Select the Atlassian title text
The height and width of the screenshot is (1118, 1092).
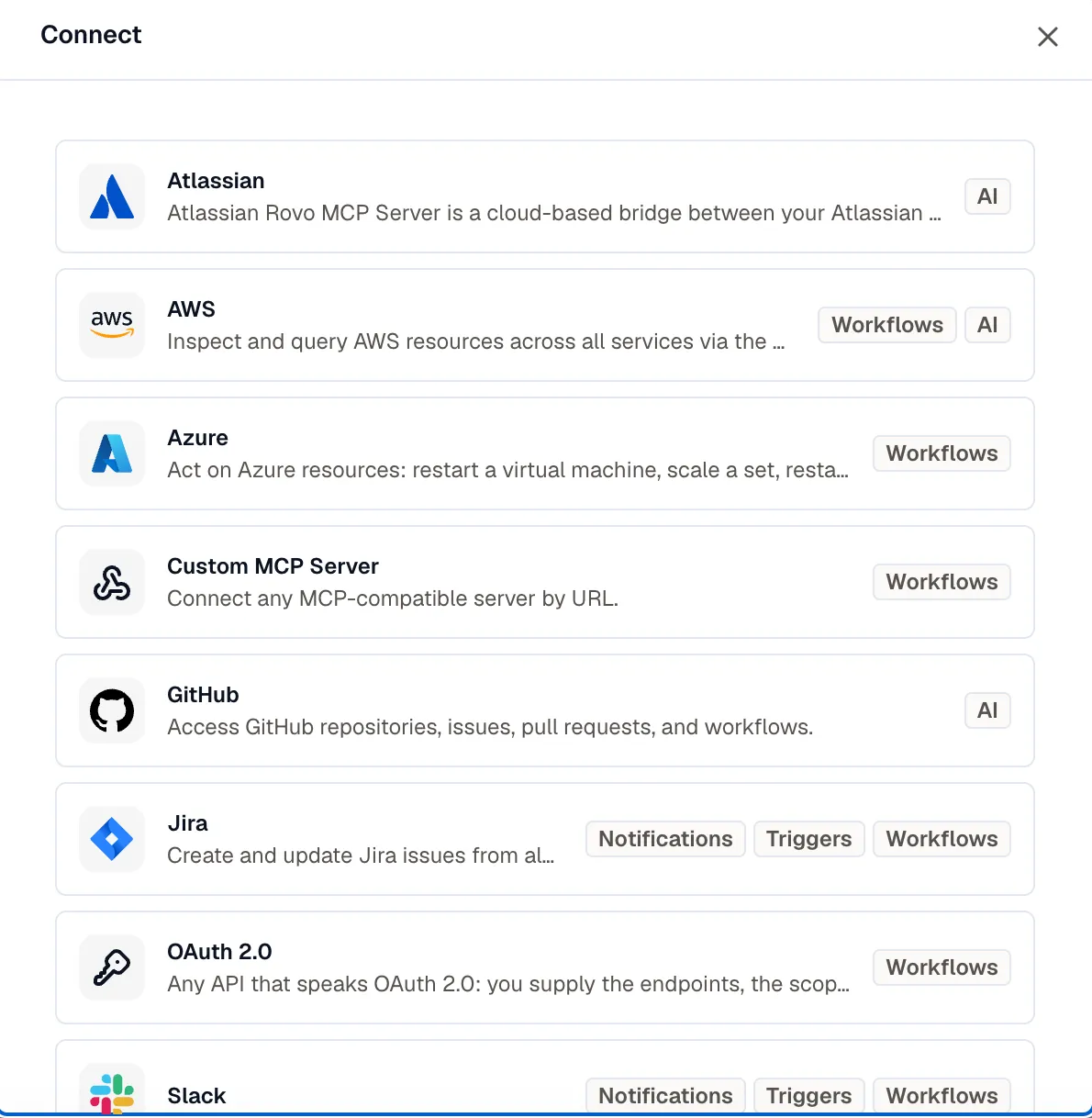point(216,181)
